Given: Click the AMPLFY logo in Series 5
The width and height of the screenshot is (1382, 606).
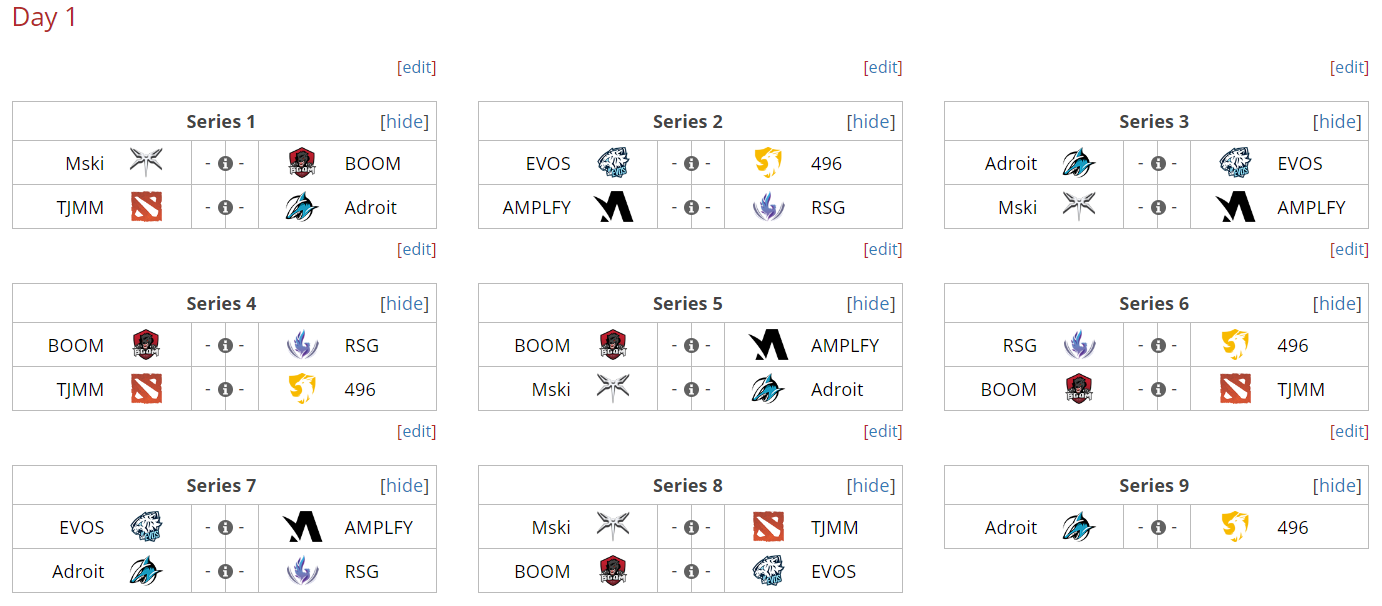Looking at the screenshot, I should [x=768, y=345].
